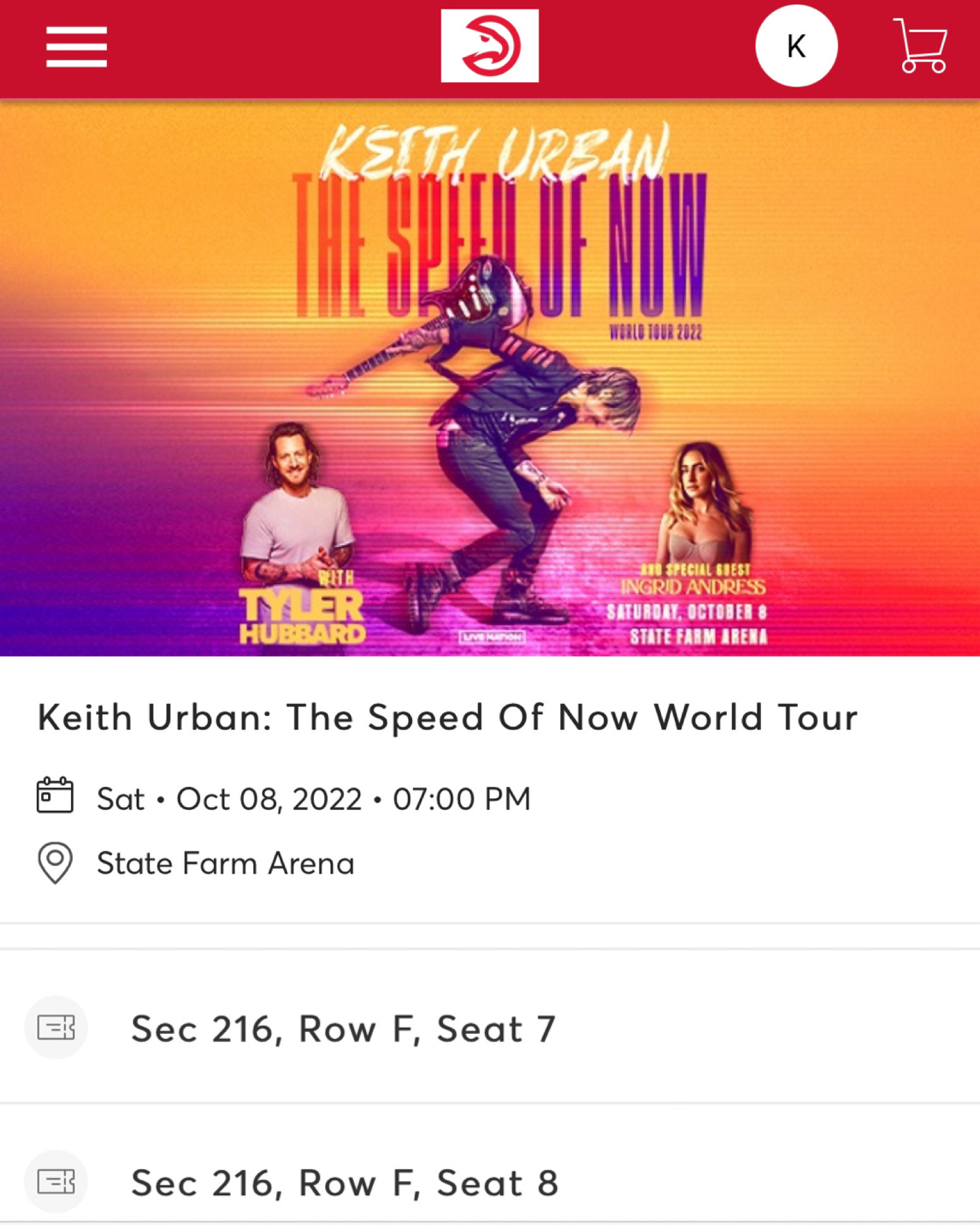Tap the World Tour 2022 text on the poster
Image resolution: width=980 pixels, height=1225 pixels.
point(655,332)
